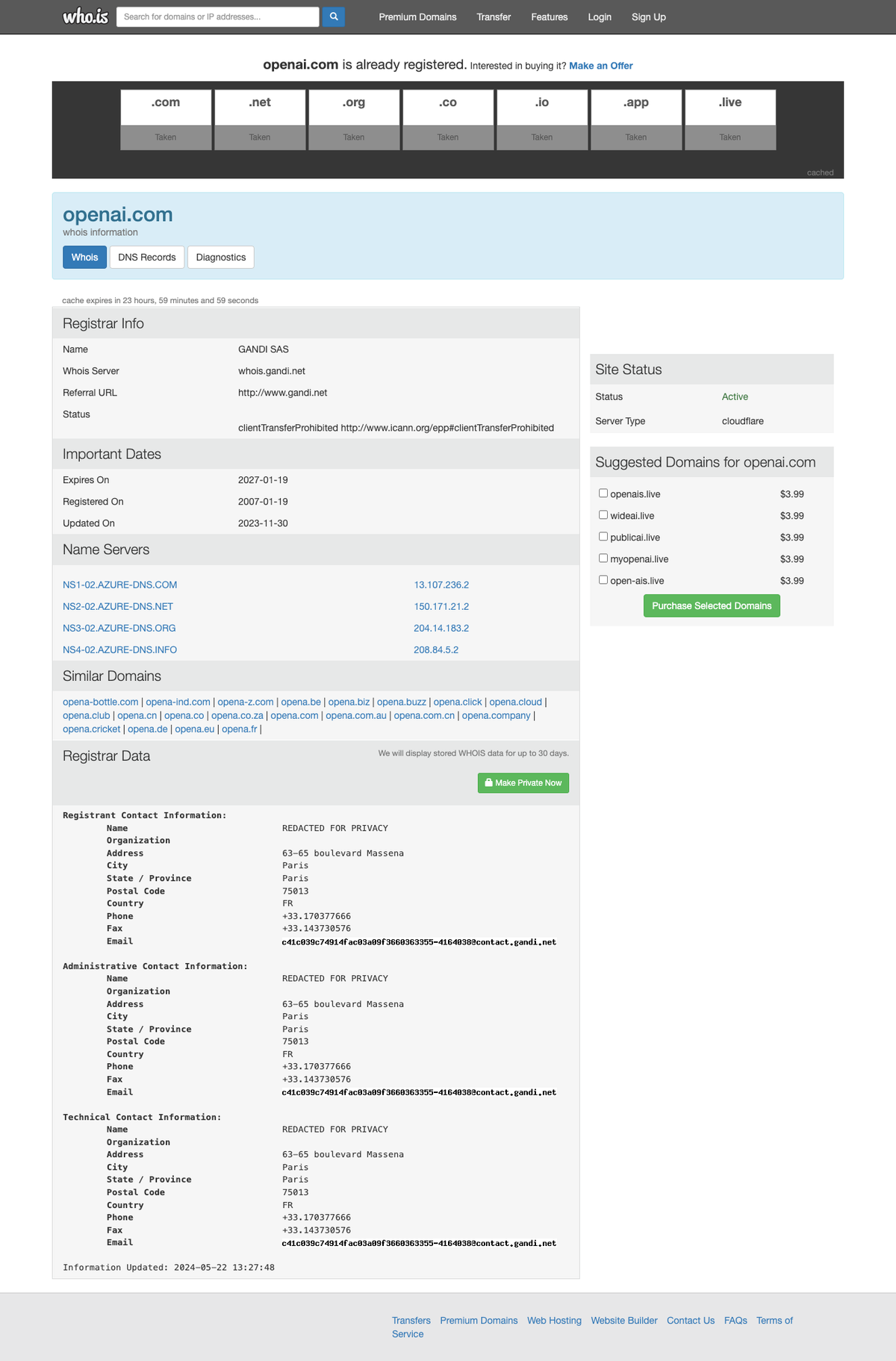Select the .co domain tile
Screen dimensions: 896x1361
click(448, 119)
